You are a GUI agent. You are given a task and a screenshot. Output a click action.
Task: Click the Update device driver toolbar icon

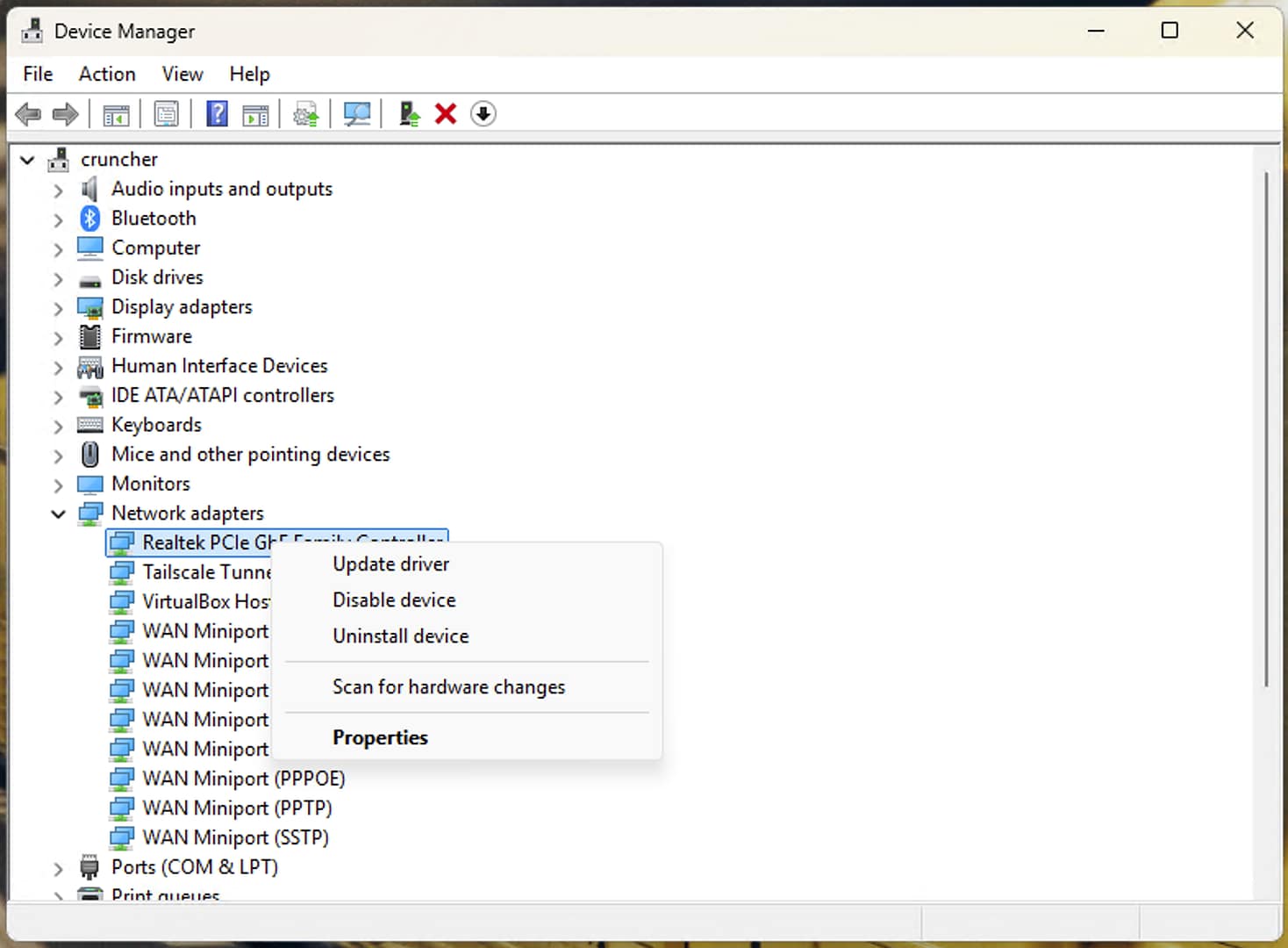[x=408, y=113]
